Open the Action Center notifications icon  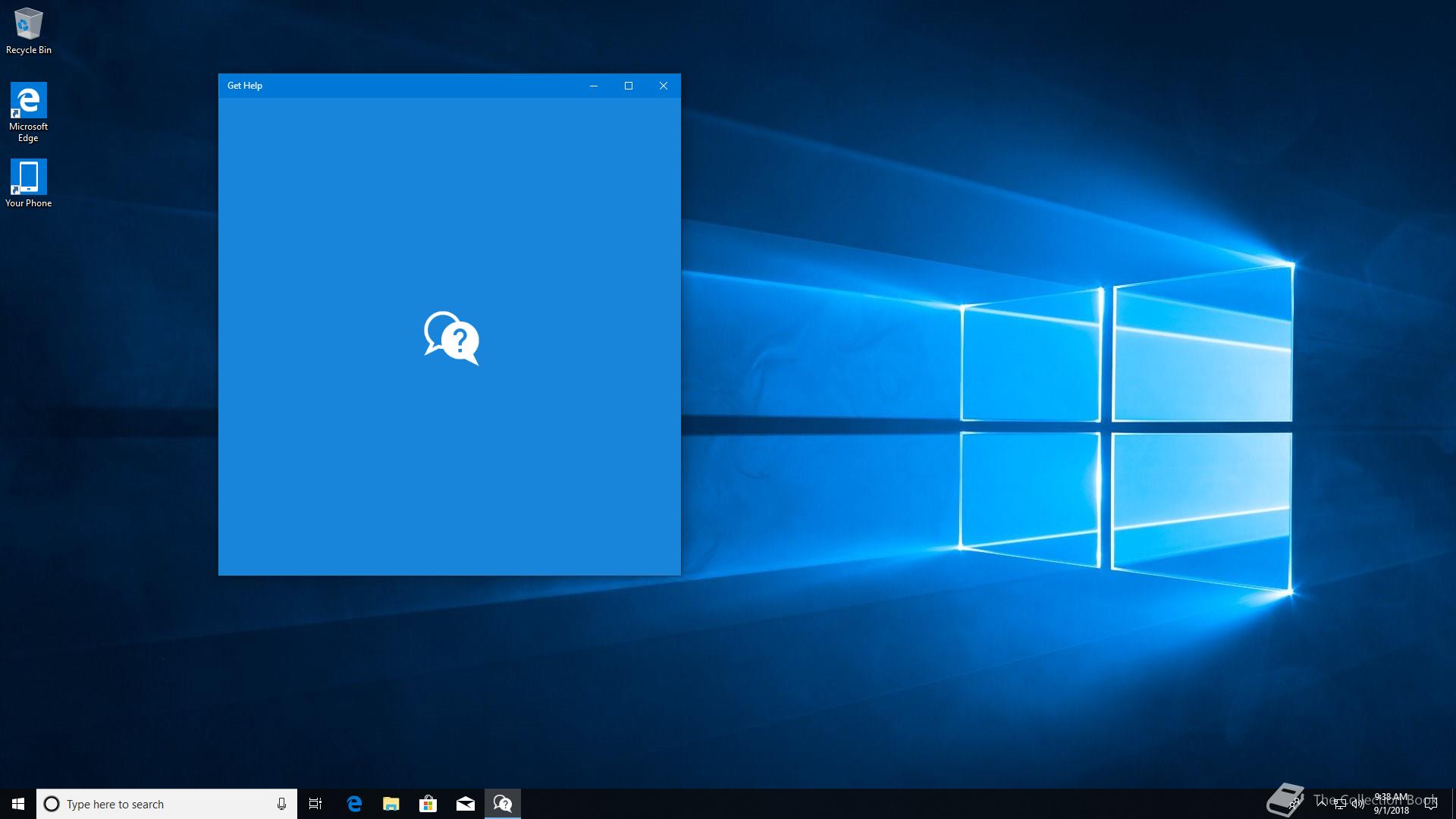[x=1430, y=804]
